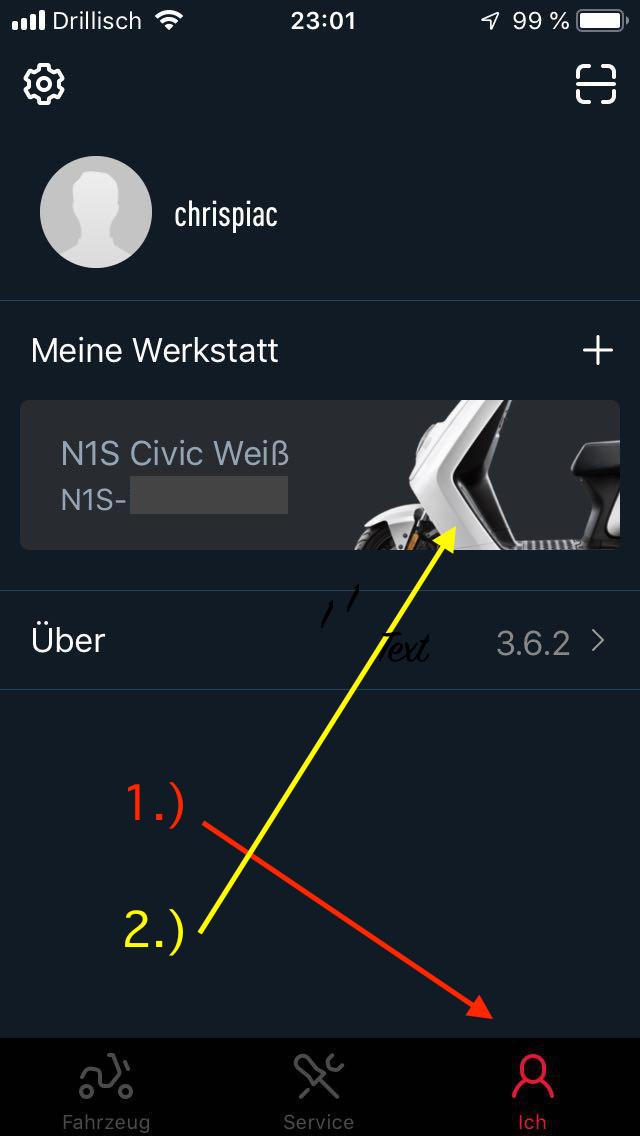640x1136 pixels.
Task: Tap the QR scan frame icon
Action: point(596,84)
